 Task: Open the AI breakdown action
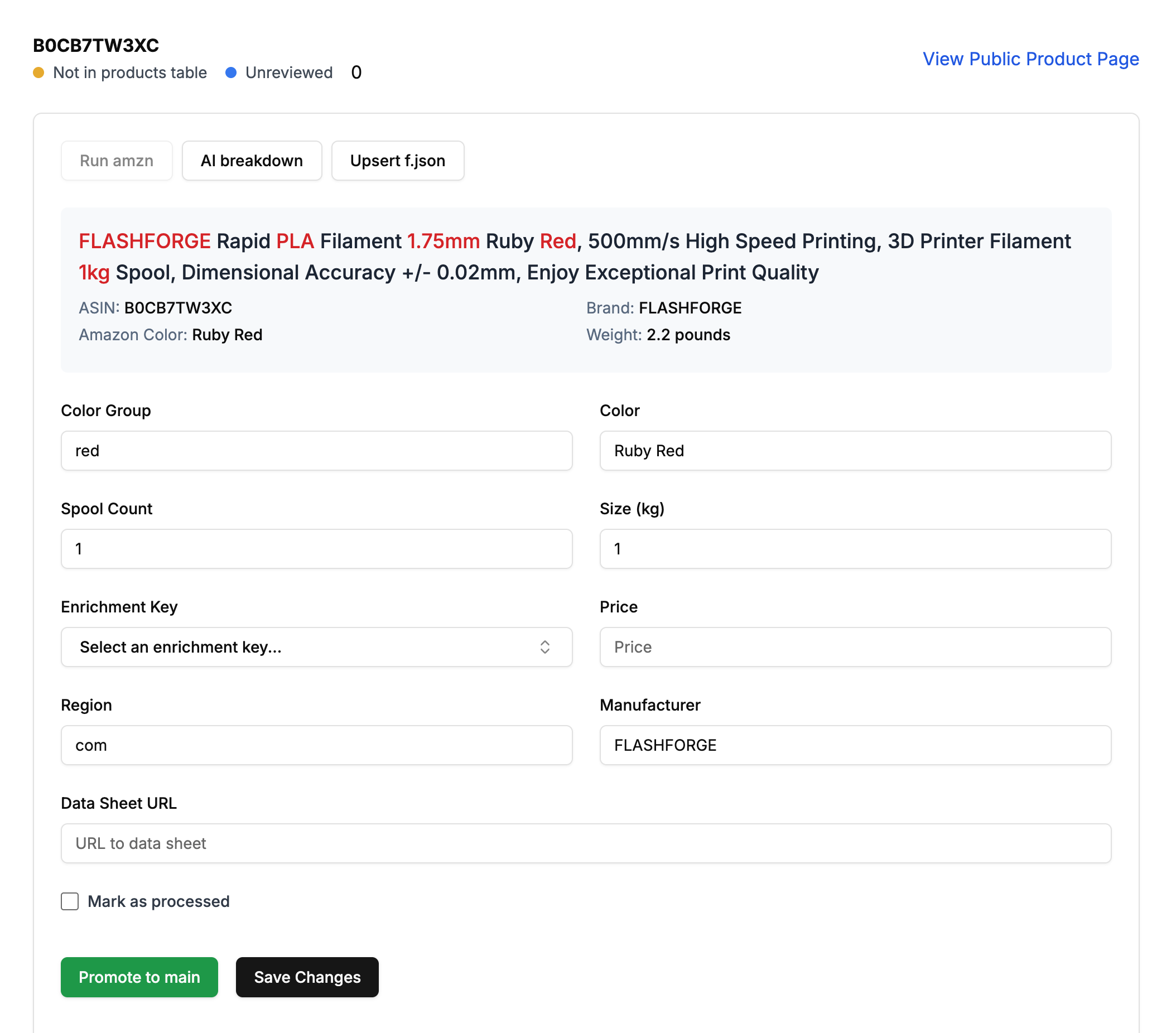(252, 161)
